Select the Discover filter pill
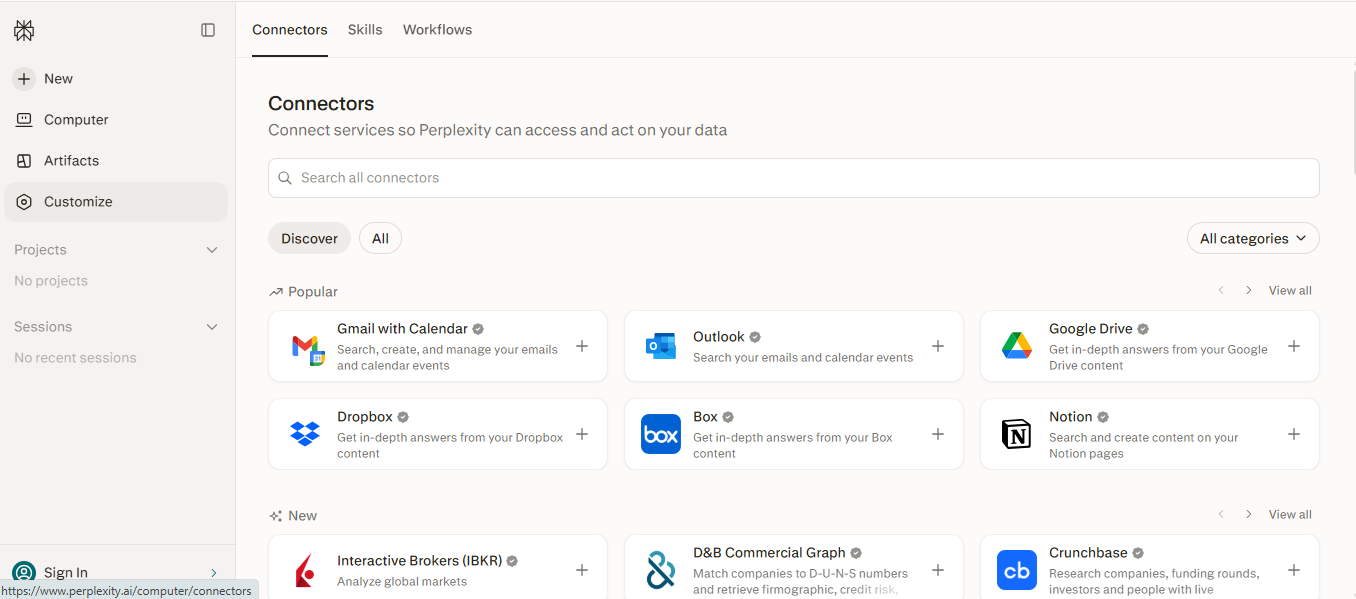Screen dimensions: 1356x599 click(x=309, y=238)
